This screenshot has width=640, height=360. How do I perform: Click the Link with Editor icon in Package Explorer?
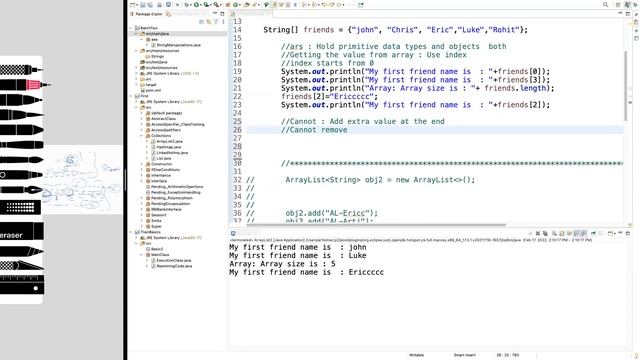[x=209, y=22]
